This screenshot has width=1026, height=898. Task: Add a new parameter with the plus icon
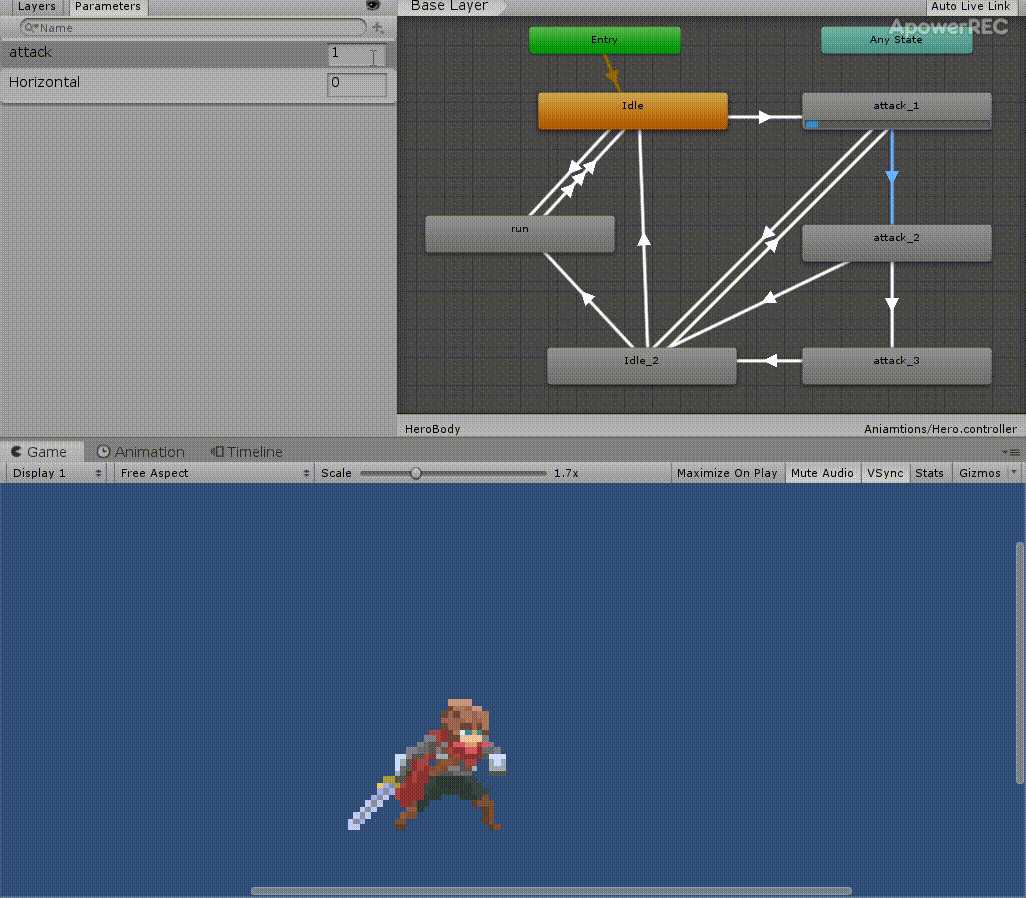[378, 27]
